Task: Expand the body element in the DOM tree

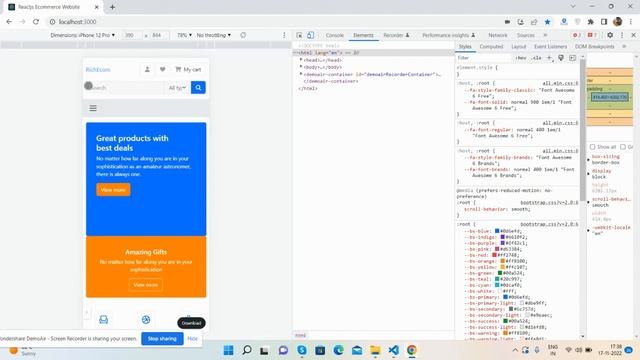Action: (x=301, y=67)
